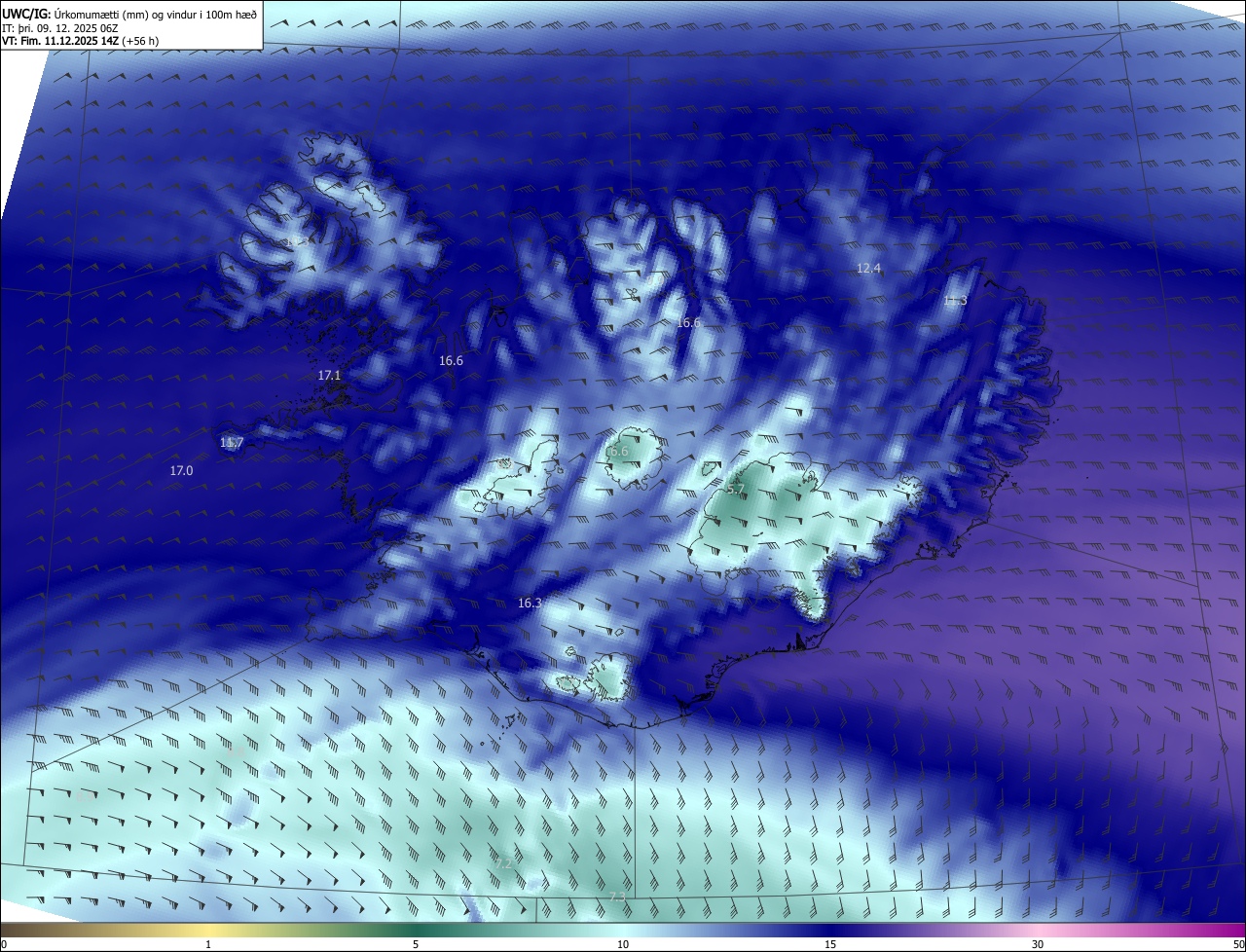This screenshot has height=952, width=1246.
Task: Click the 16.3 value label on the map
Action: 529,604
